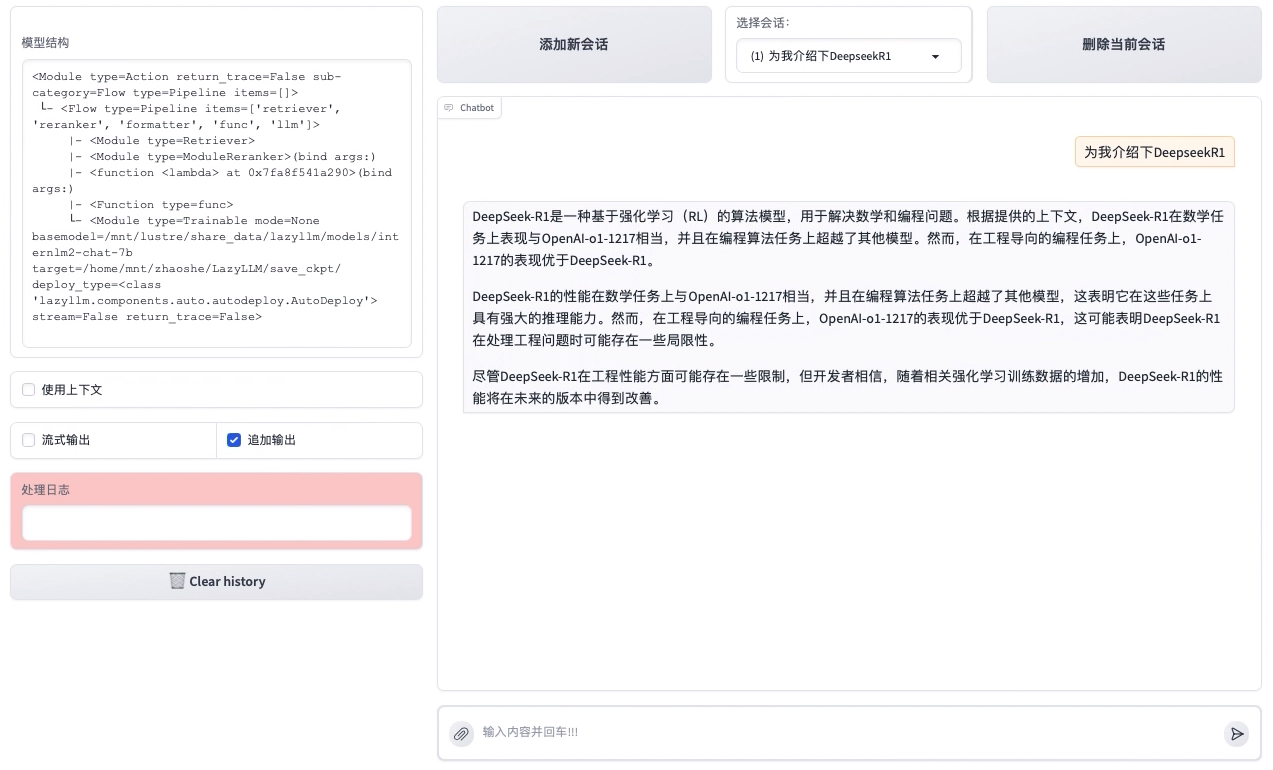Click inside the 处理日志 text box
This screenshot has height=770, width=1273.
(216, 523)
